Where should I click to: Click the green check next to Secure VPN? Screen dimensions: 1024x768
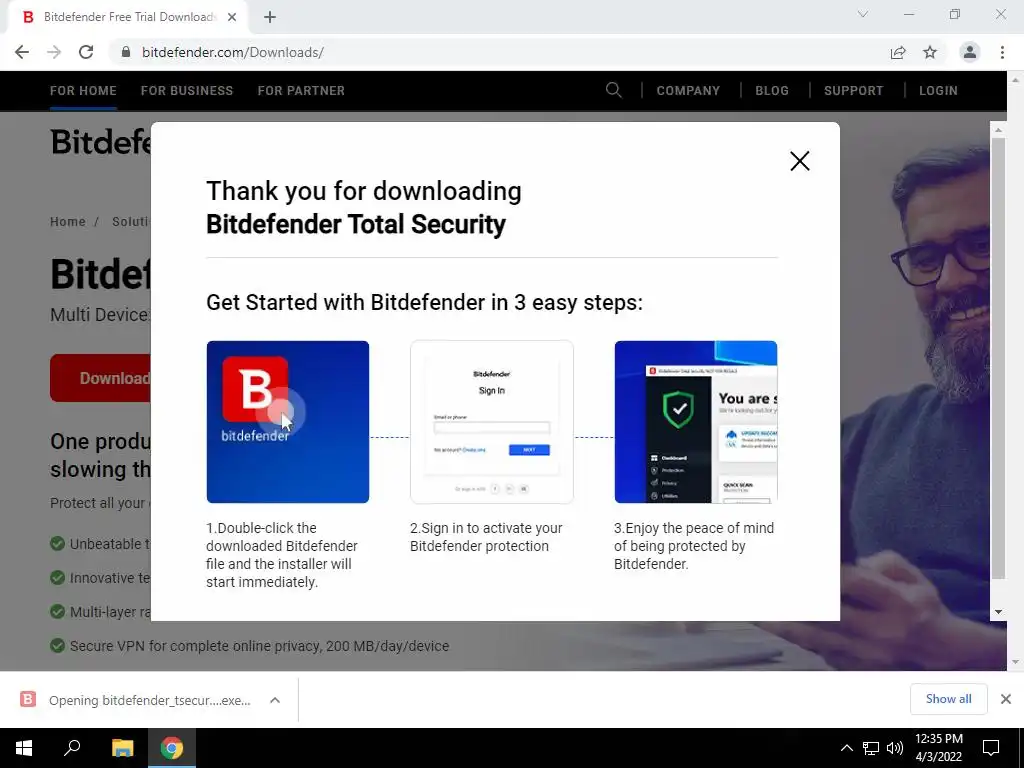point(57,646)
